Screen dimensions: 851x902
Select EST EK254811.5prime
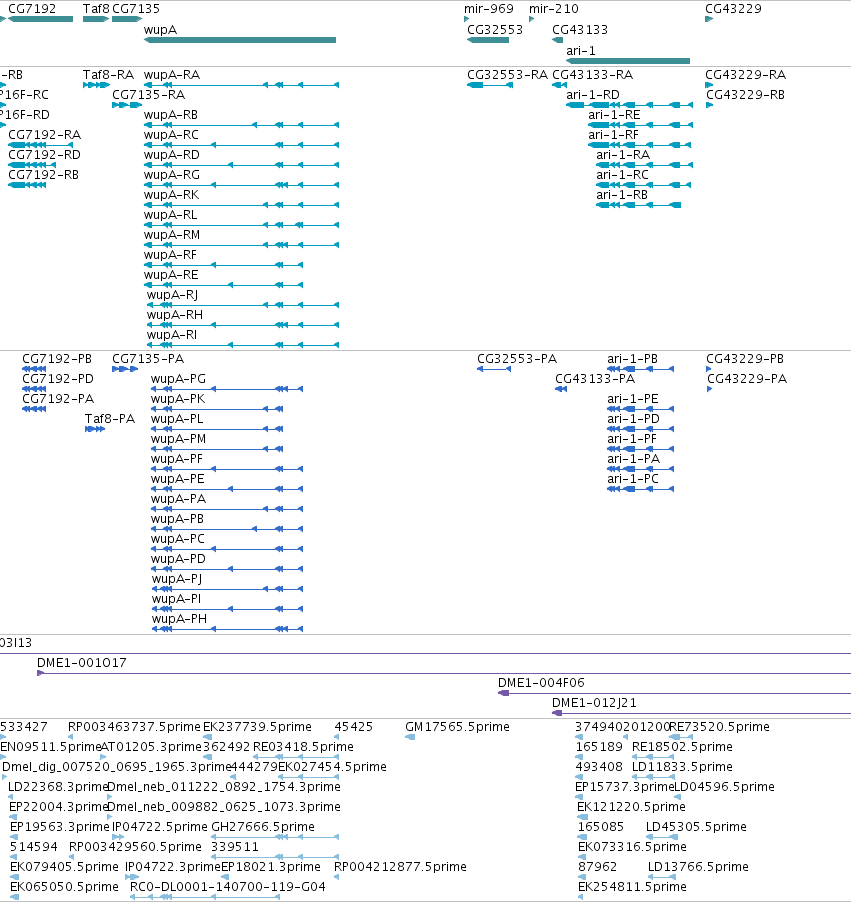tap(582, 897)
